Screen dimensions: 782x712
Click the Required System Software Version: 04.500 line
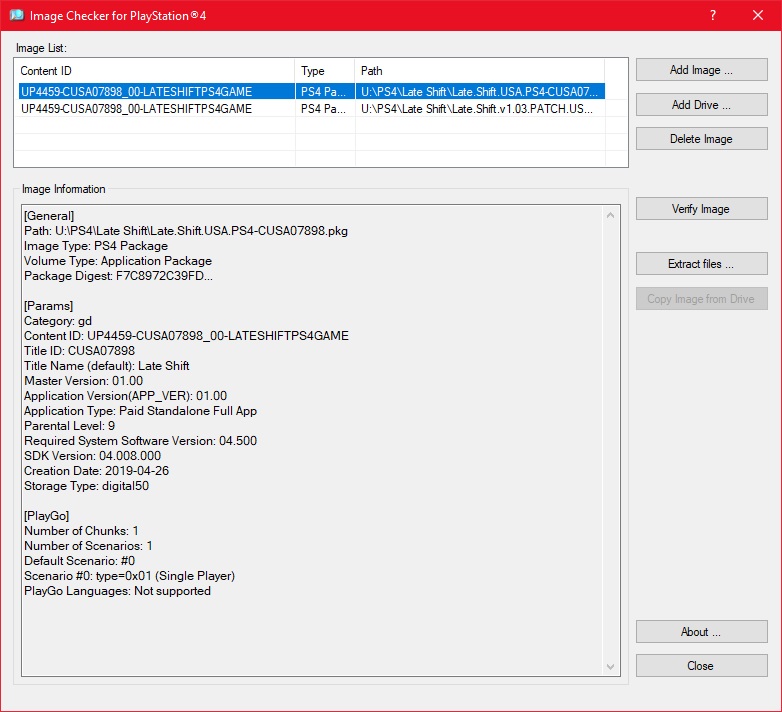point(141,441)
